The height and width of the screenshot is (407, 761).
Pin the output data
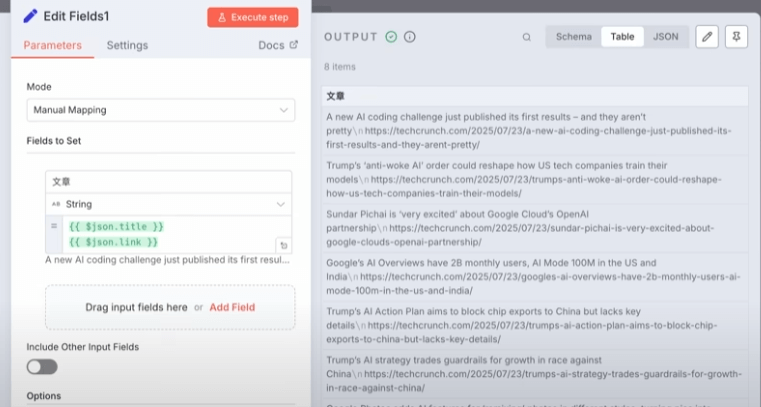coord(738,37)
